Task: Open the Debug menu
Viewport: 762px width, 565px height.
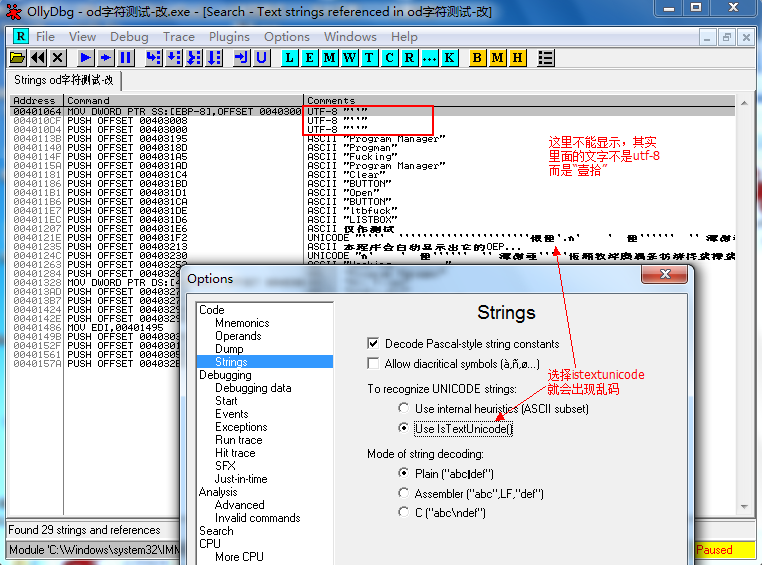Action: (x=129, y=37)
